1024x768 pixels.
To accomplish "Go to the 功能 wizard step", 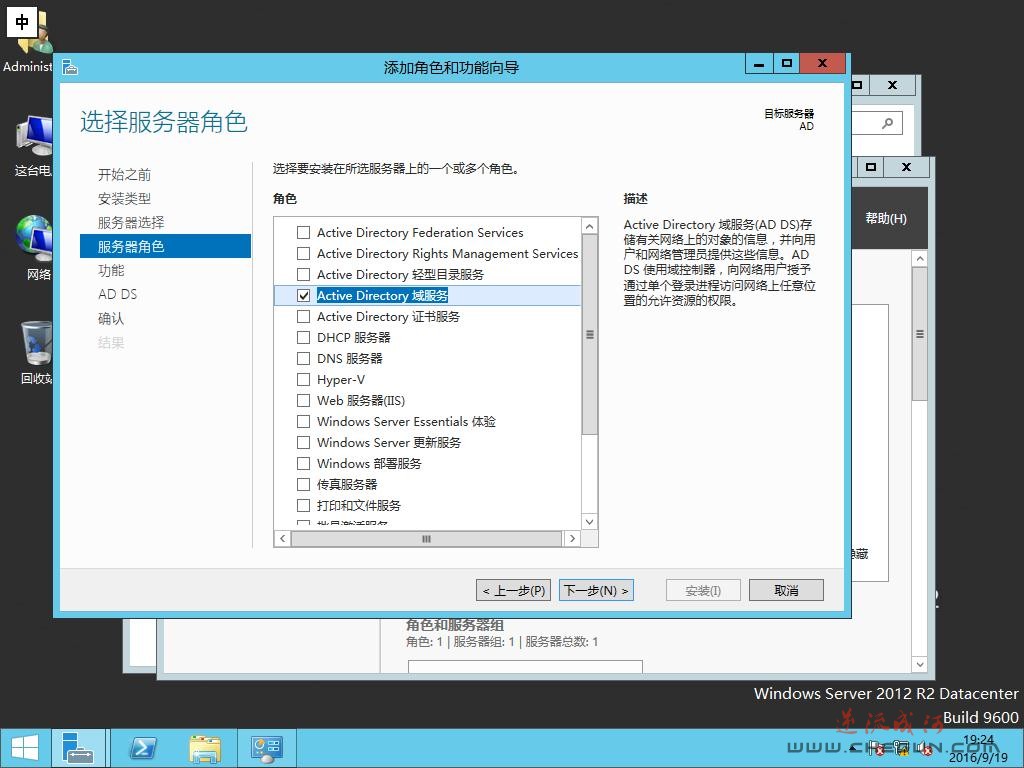I will tap(111, 270).
